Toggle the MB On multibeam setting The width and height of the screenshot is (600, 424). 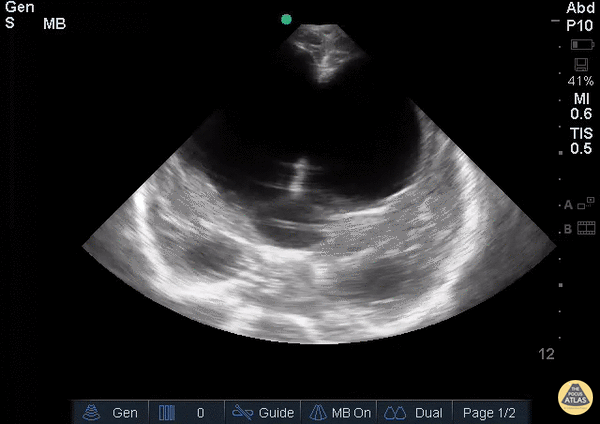[339, 413]
